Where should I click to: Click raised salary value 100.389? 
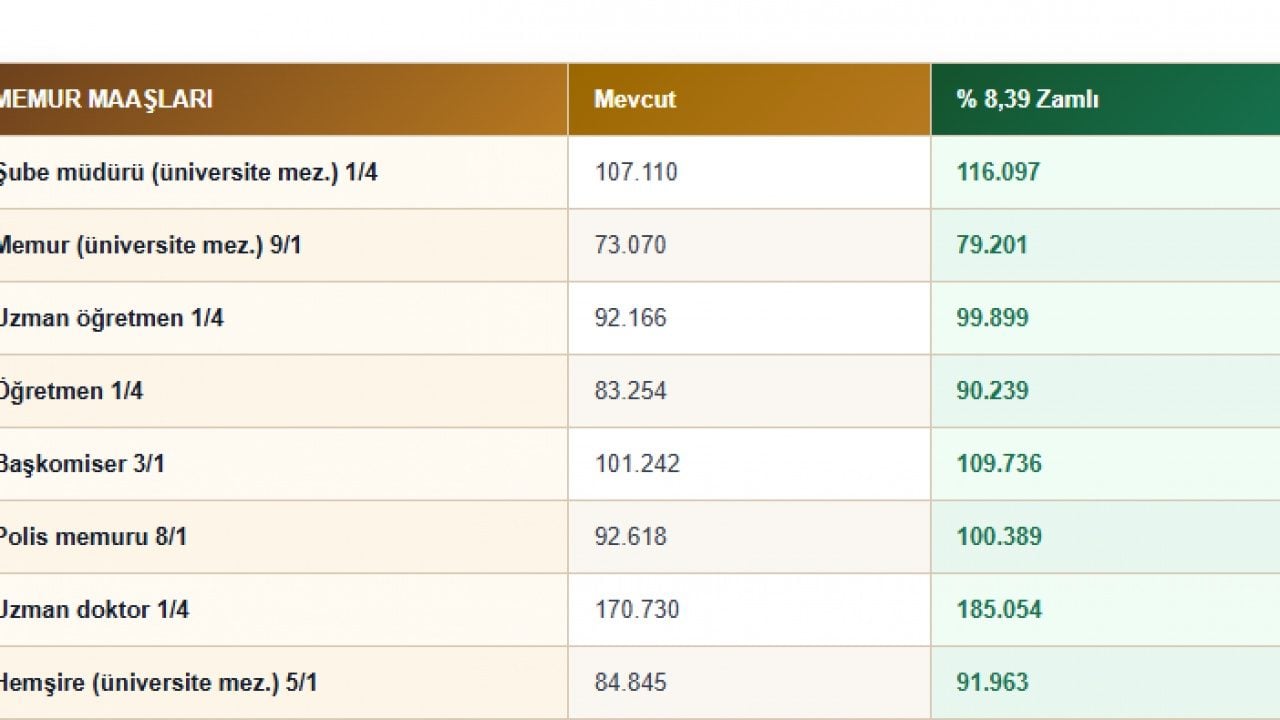pyautogui.click(x=999, y=537)
